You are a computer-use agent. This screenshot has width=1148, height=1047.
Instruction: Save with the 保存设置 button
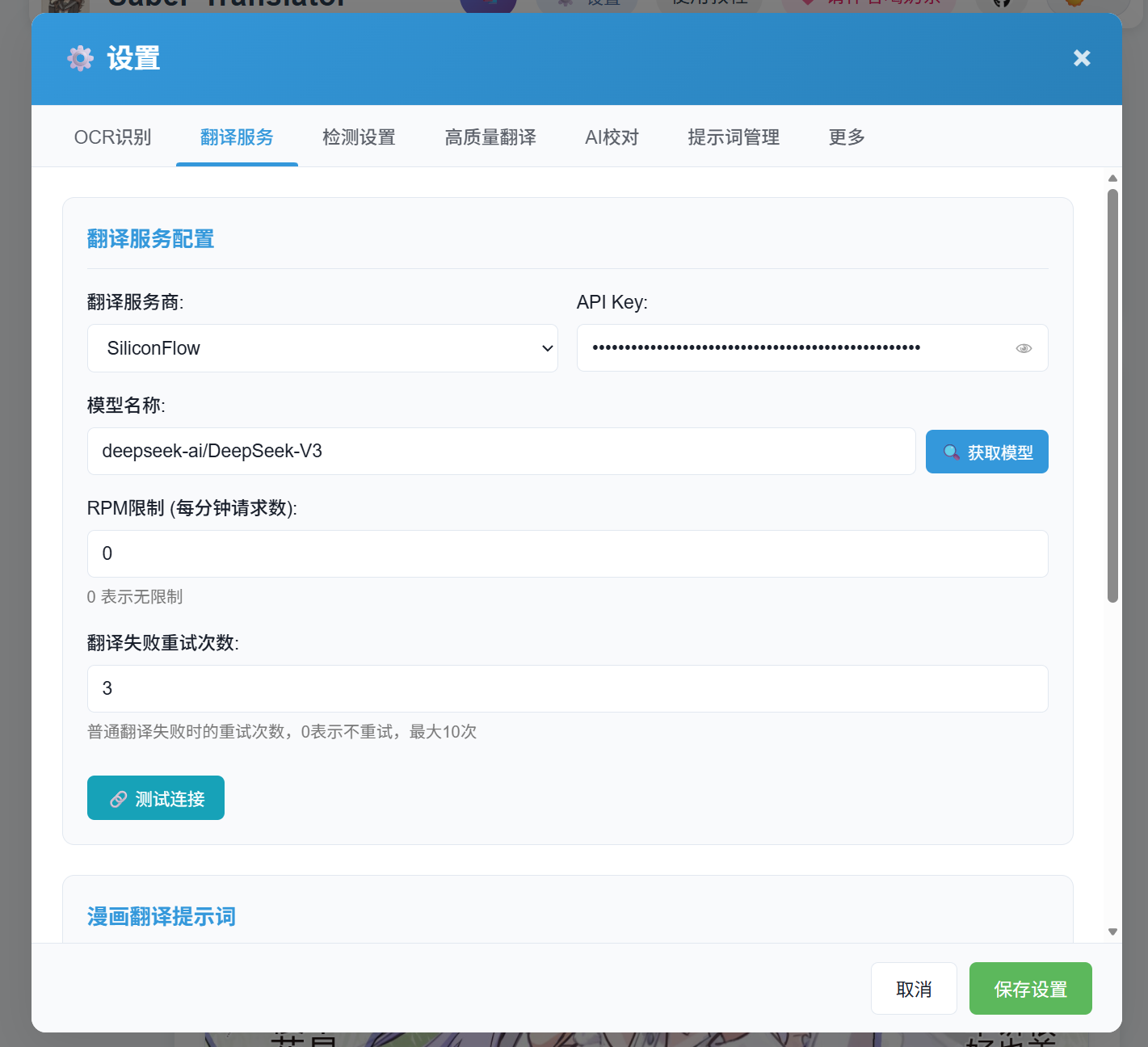click(1030, 989)
